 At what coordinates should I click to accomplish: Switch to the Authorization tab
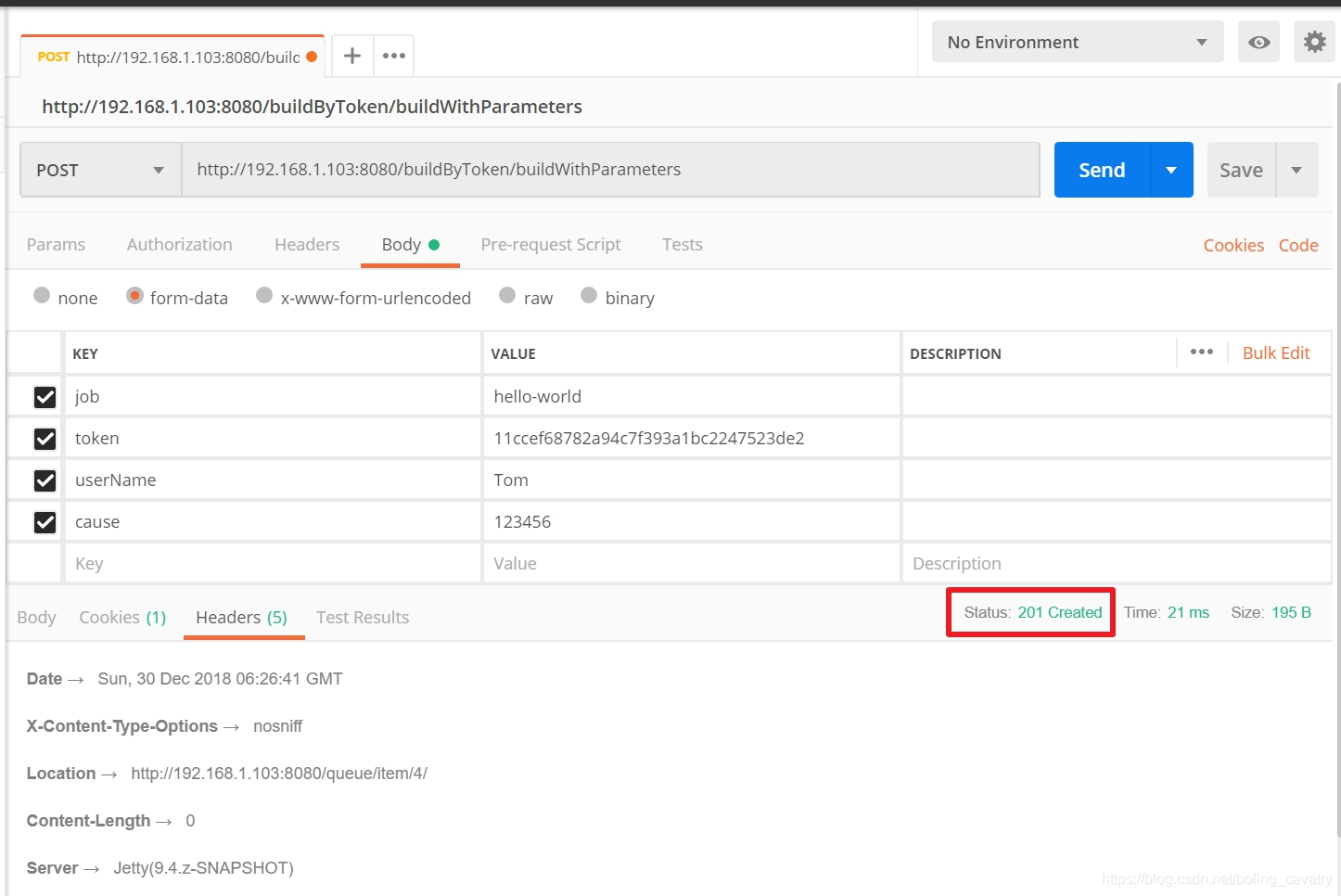(x=180, y=245)
